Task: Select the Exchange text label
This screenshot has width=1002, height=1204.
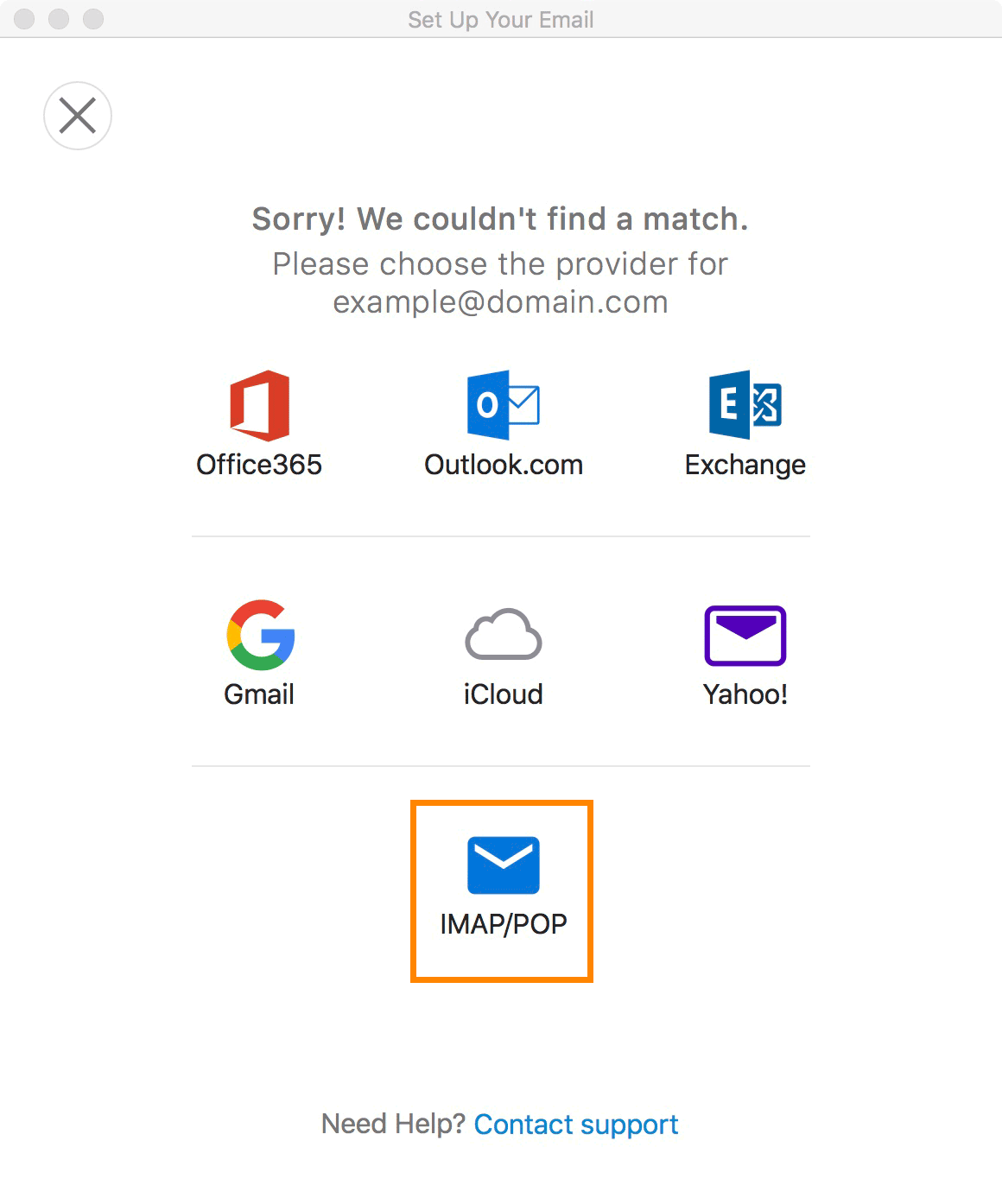Action: click(x=745, y=466)
